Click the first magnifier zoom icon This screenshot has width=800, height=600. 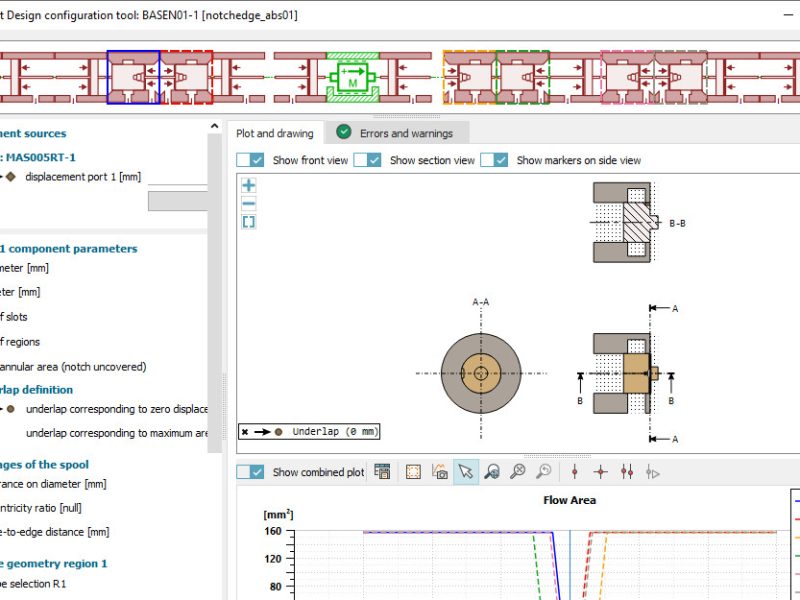click(x=491, y=472)
